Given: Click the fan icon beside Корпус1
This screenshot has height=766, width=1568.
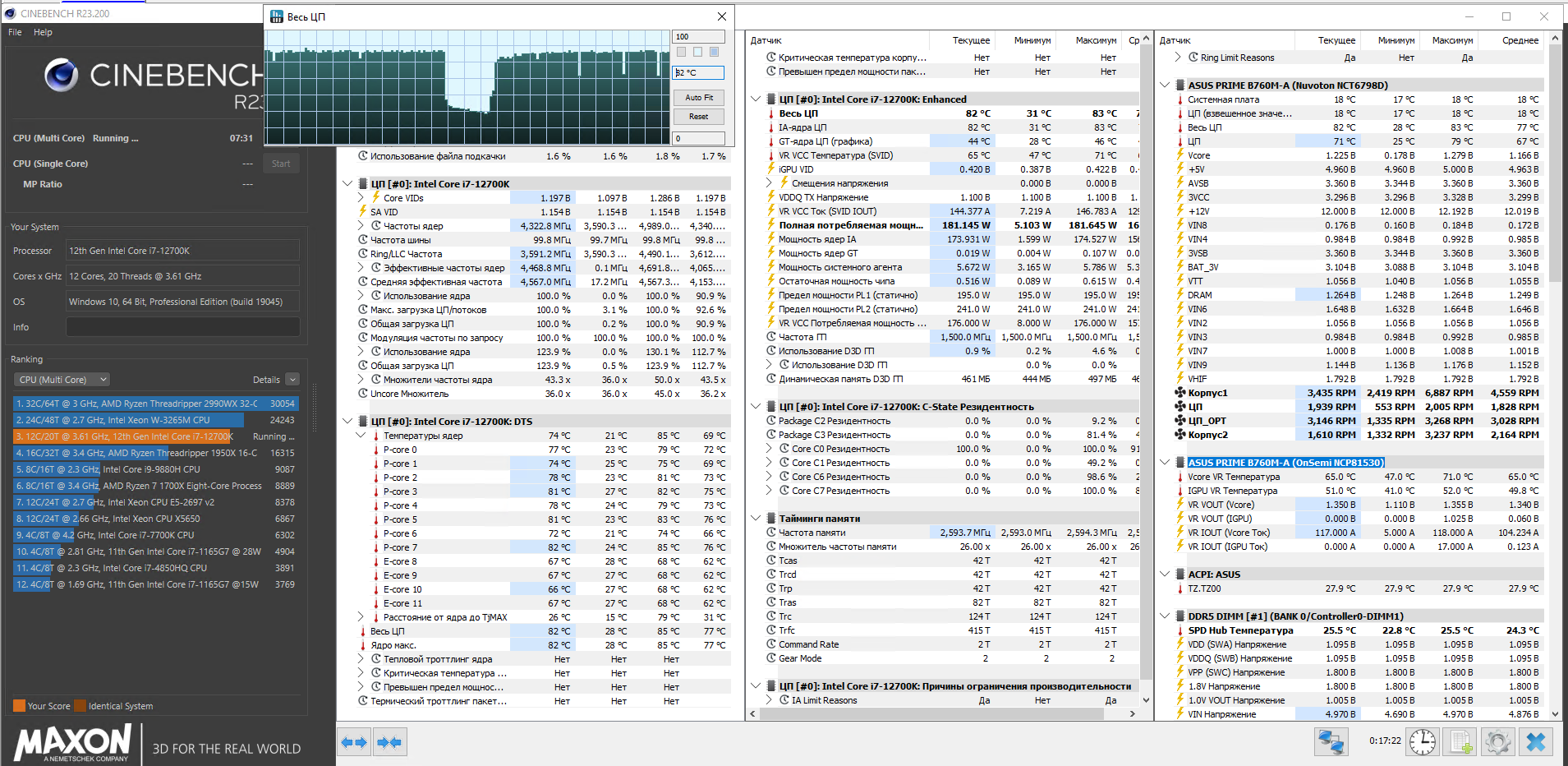Looking at the screenshot, I should 1180,393.
